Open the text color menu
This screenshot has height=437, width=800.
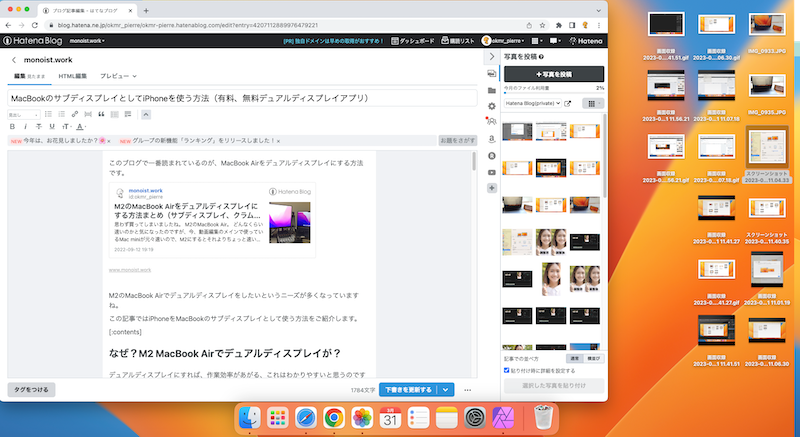(x=81, y=126)
